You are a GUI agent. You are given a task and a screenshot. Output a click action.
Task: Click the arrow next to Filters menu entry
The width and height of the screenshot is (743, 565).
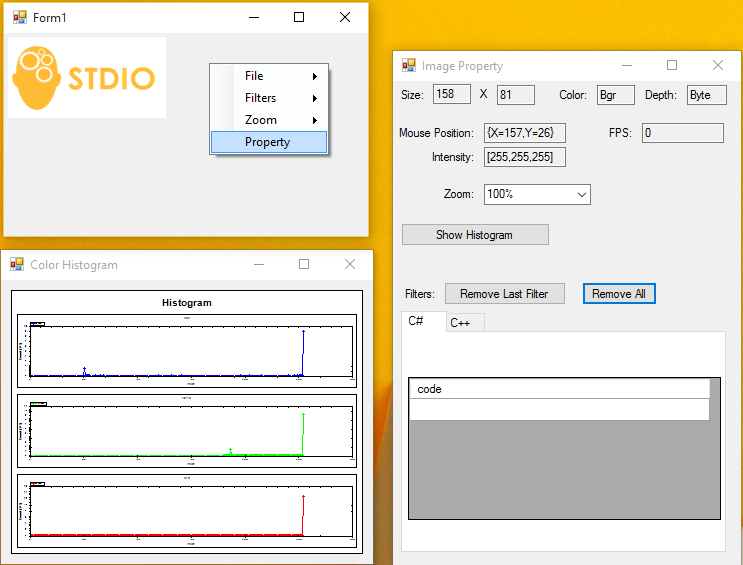pyautogui.click(x=315, y=99)
